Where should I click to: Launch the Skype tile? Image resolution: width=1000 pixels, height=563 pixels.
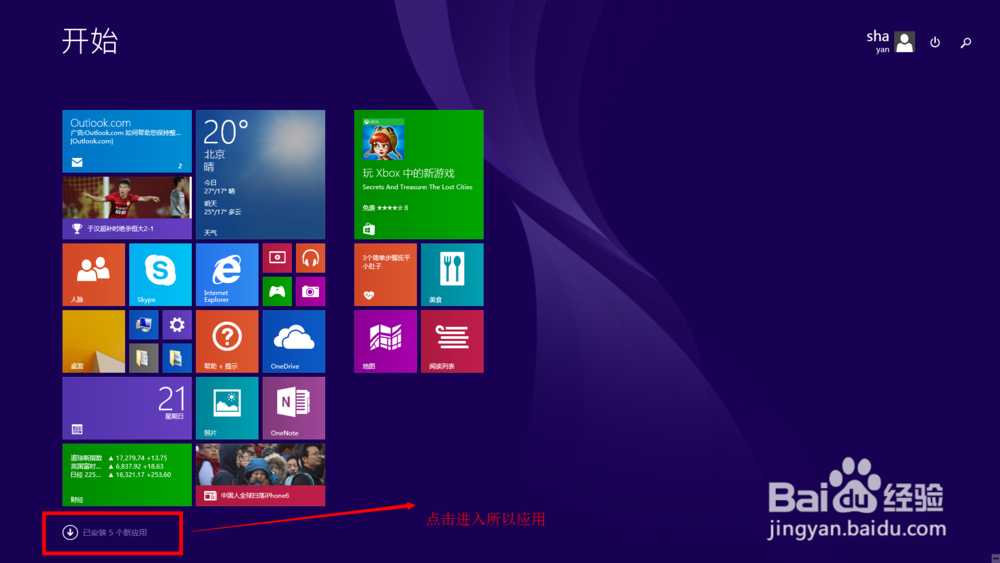pyautogui.click(x=160, y=275)
